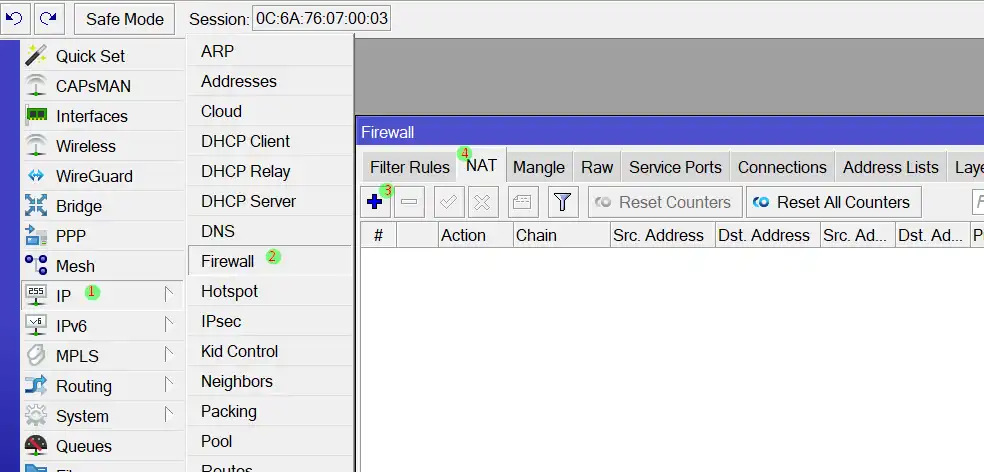
Task: Click the enable rule checkmark icon
Action: coord(449,202)
